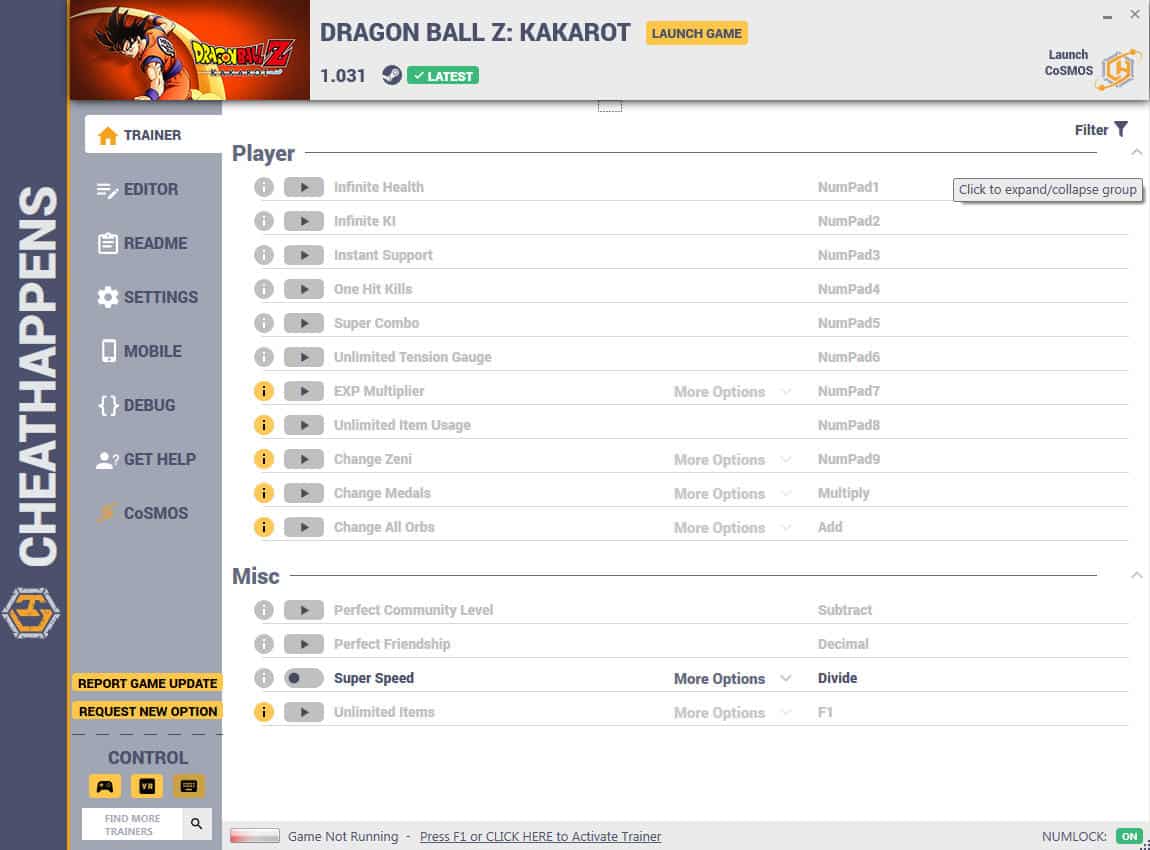This screenshot has width=1150, height=850.
Task: Enable the Super Combo play toggle
Action: click(304, 323)
